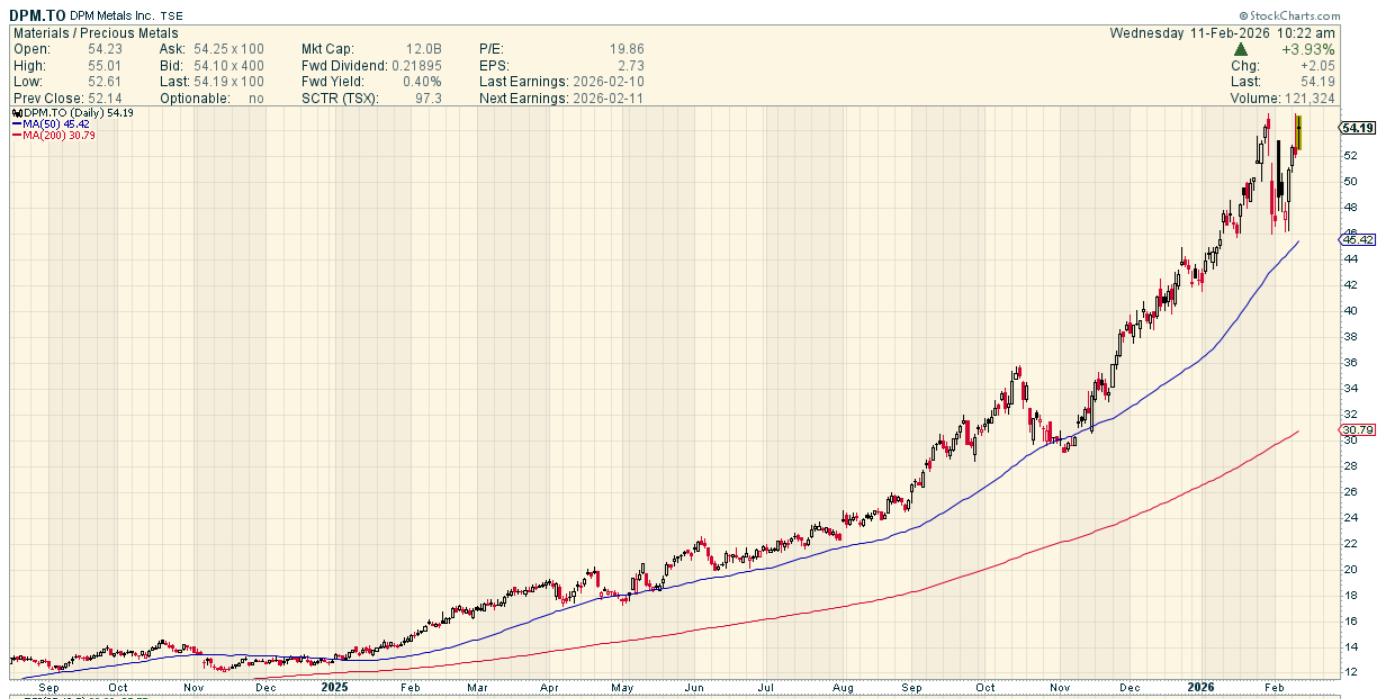Select the 45.42 MA(50) axis tag
The image size is (1386, 699).
coord(1356,239)
